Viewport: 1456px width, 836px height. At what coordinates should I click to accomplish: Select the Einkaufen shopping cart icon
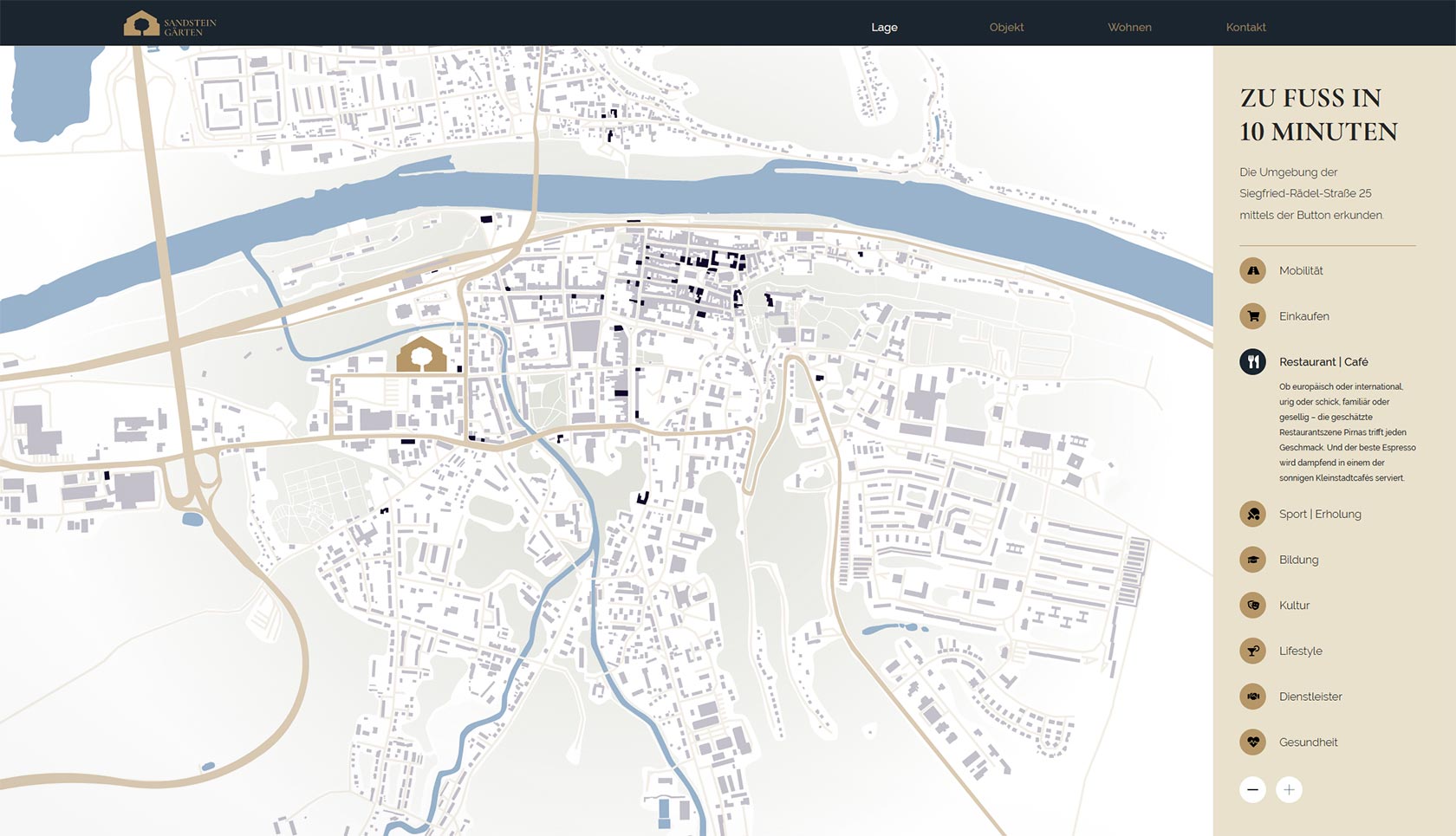pyautogui.click(x=1252, y=316)
